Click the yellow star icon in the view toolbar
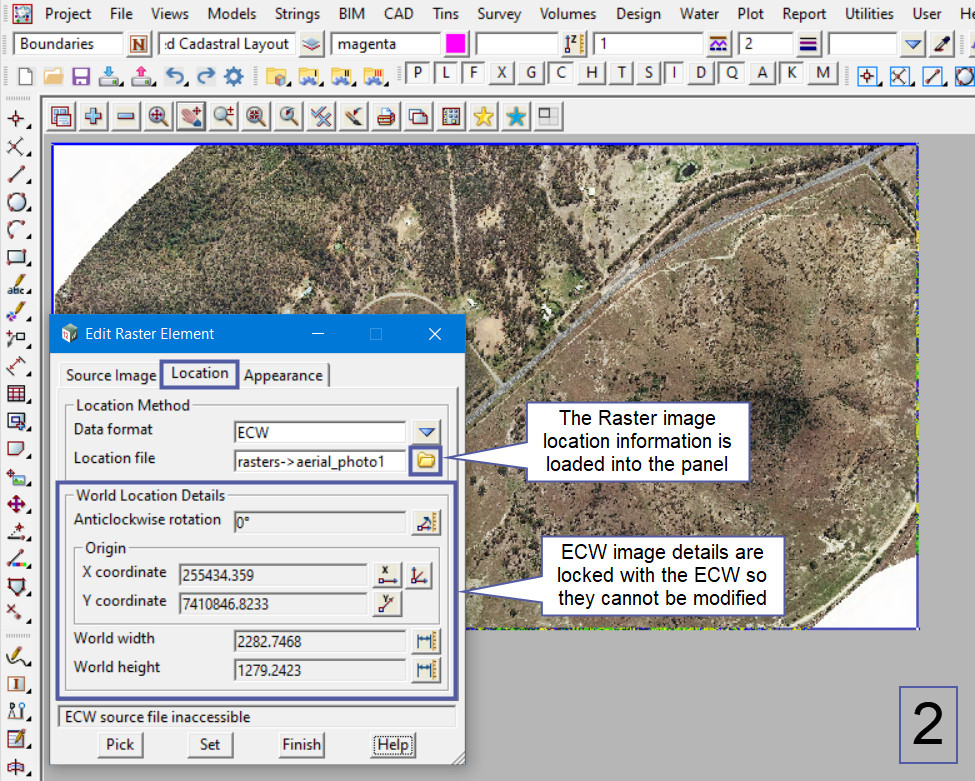Viewport: 975px width, 781px height. (x=484, y=117)
